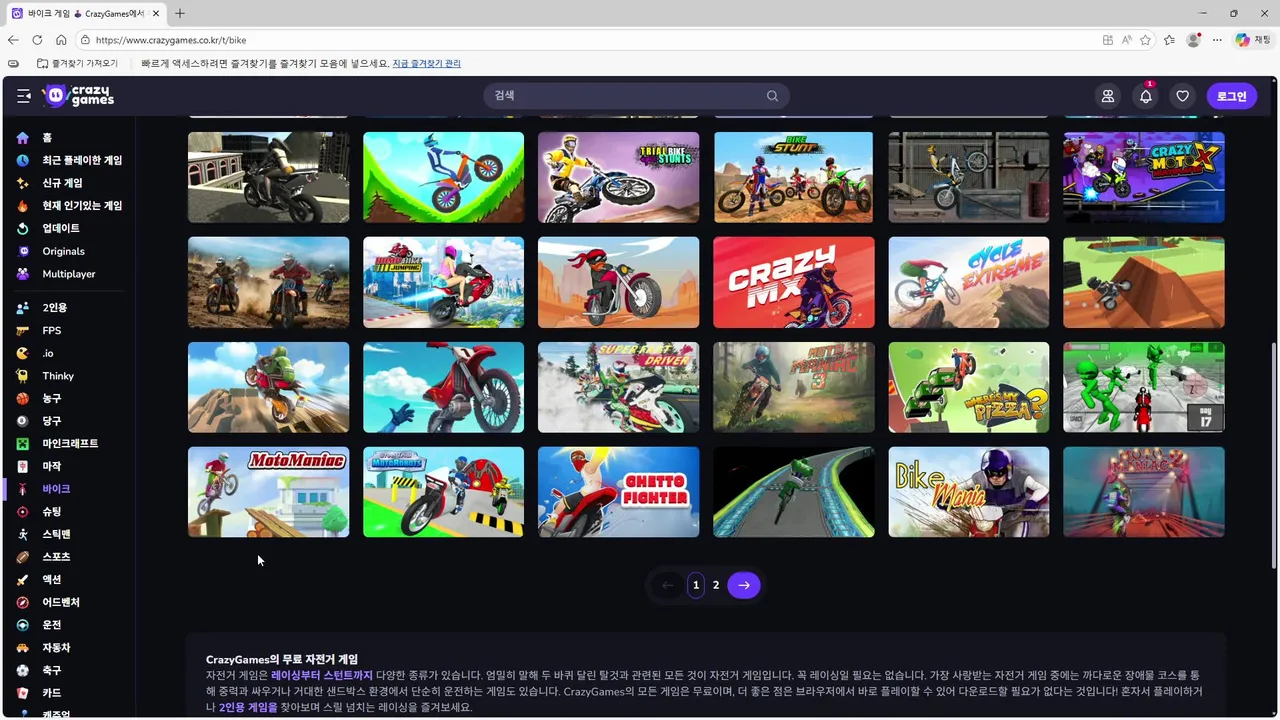Select the 액션 action icon
The height and width of the screenshot is (720, 1280).
[x=23, y=580]
